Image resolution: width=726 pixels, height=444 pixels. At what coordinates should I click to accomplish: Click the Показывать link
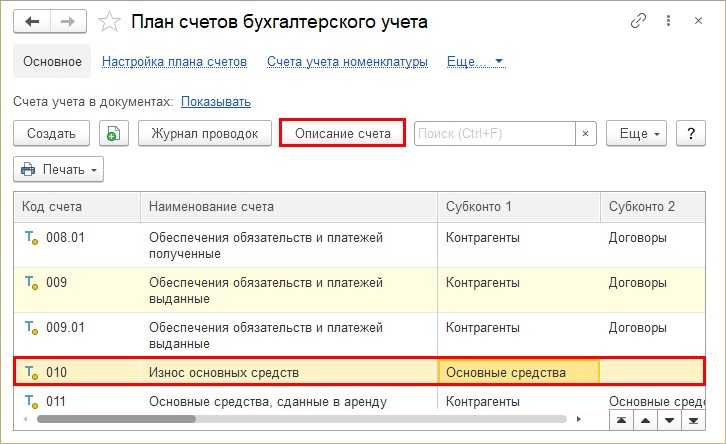(x=216, y=102)
